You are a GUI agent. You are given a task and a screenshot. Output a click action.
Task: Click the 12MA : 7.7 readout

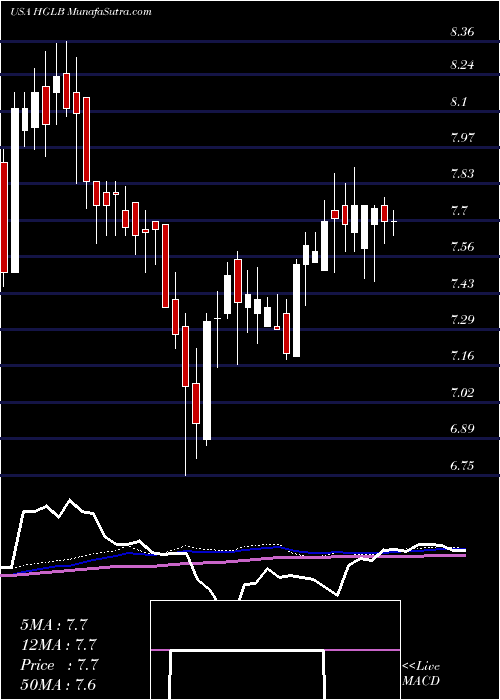[58, 645]
